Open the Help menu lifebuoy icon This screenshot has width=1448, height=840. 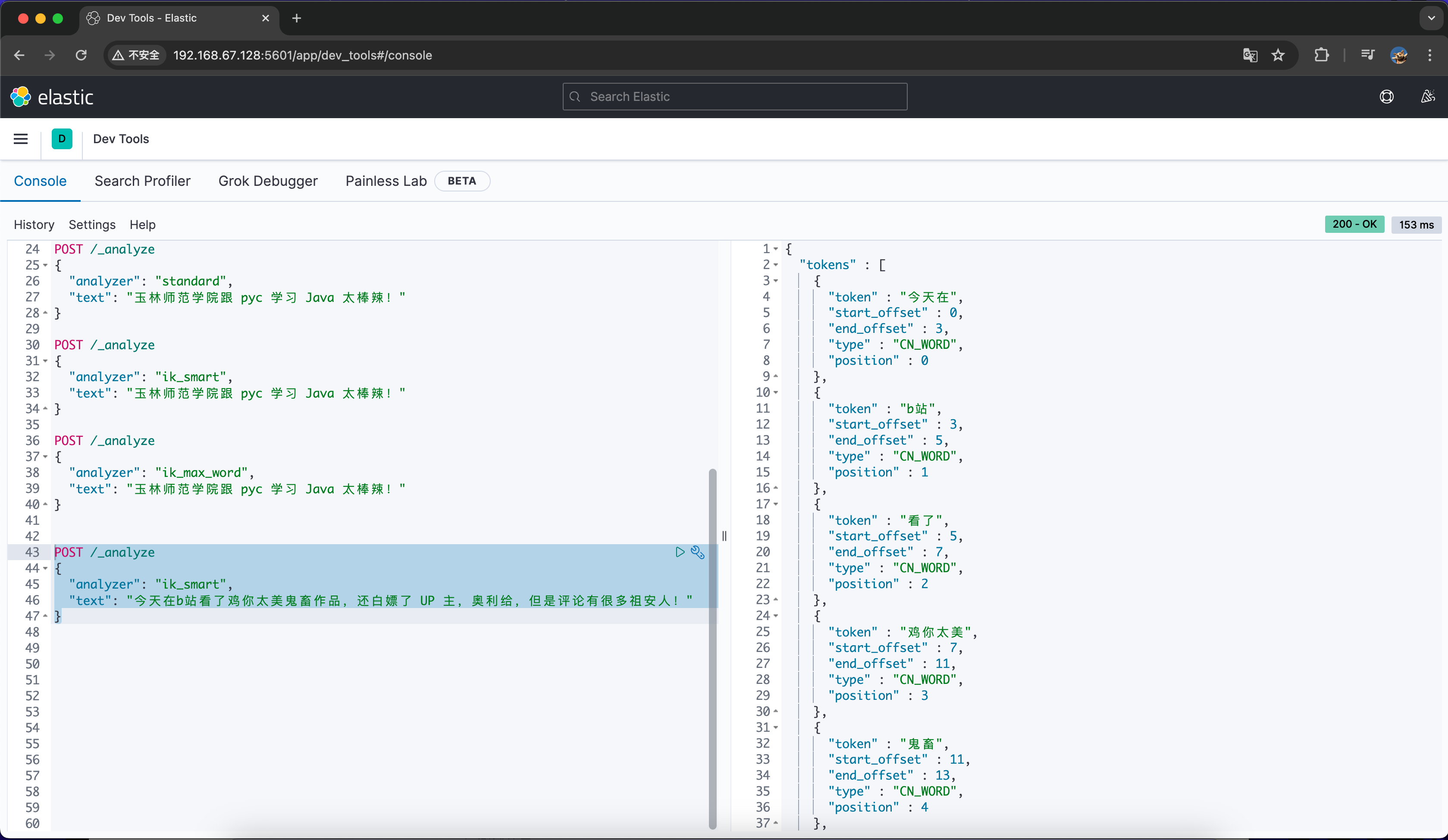[x=1386, y=97]
